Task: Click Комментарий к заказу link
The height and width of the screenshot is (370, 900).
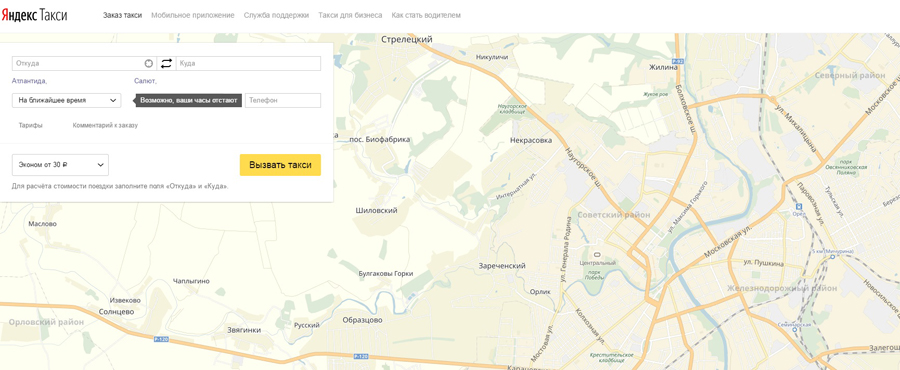Action: point(105,125)
